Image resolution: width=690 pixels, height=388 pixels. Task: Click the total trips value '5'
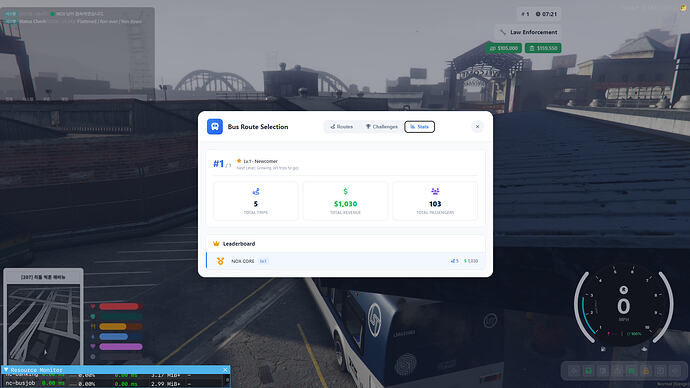pyautogui.click(x=256, y=204)
